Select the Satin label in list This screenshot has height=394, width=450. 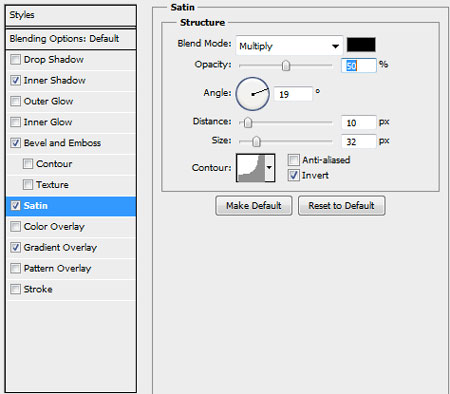pos(36,206)
